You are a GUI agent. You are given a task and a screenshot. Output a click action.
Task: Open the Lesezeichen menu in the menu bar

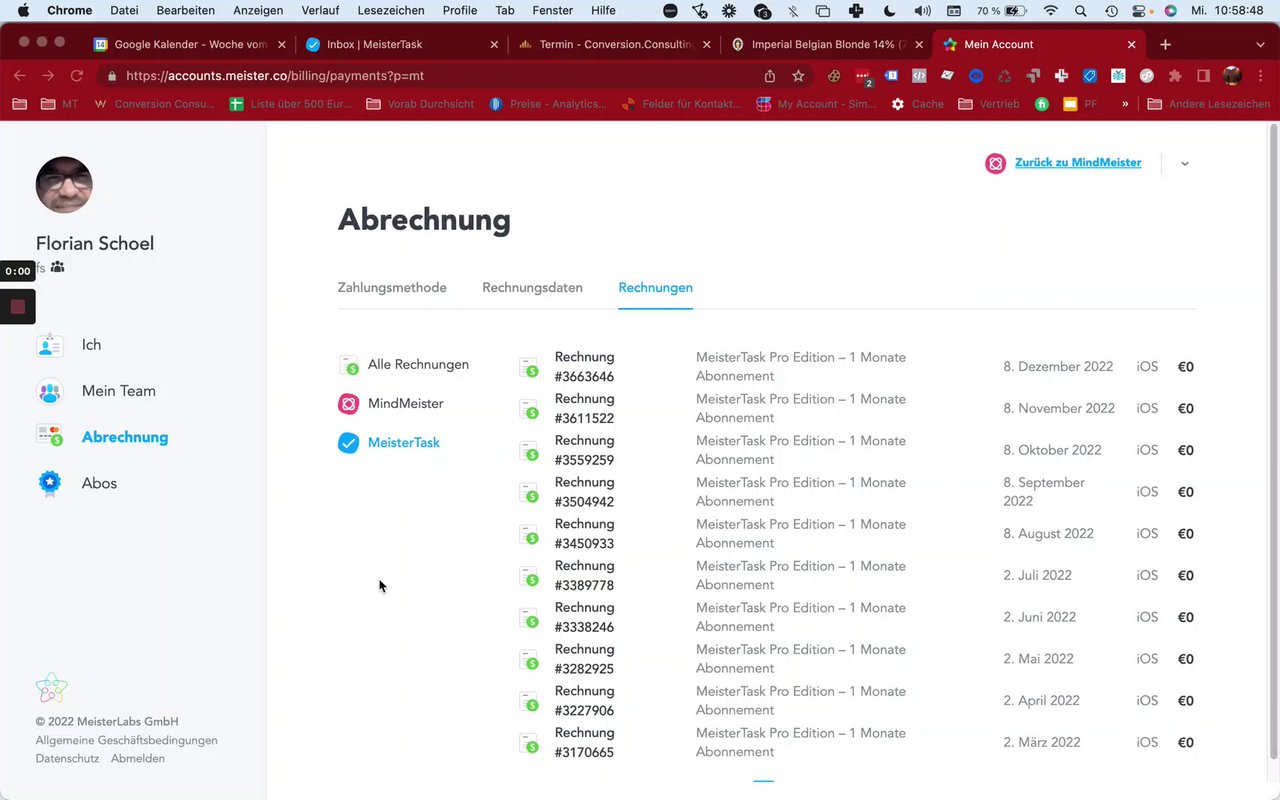[x=390, y=10]
